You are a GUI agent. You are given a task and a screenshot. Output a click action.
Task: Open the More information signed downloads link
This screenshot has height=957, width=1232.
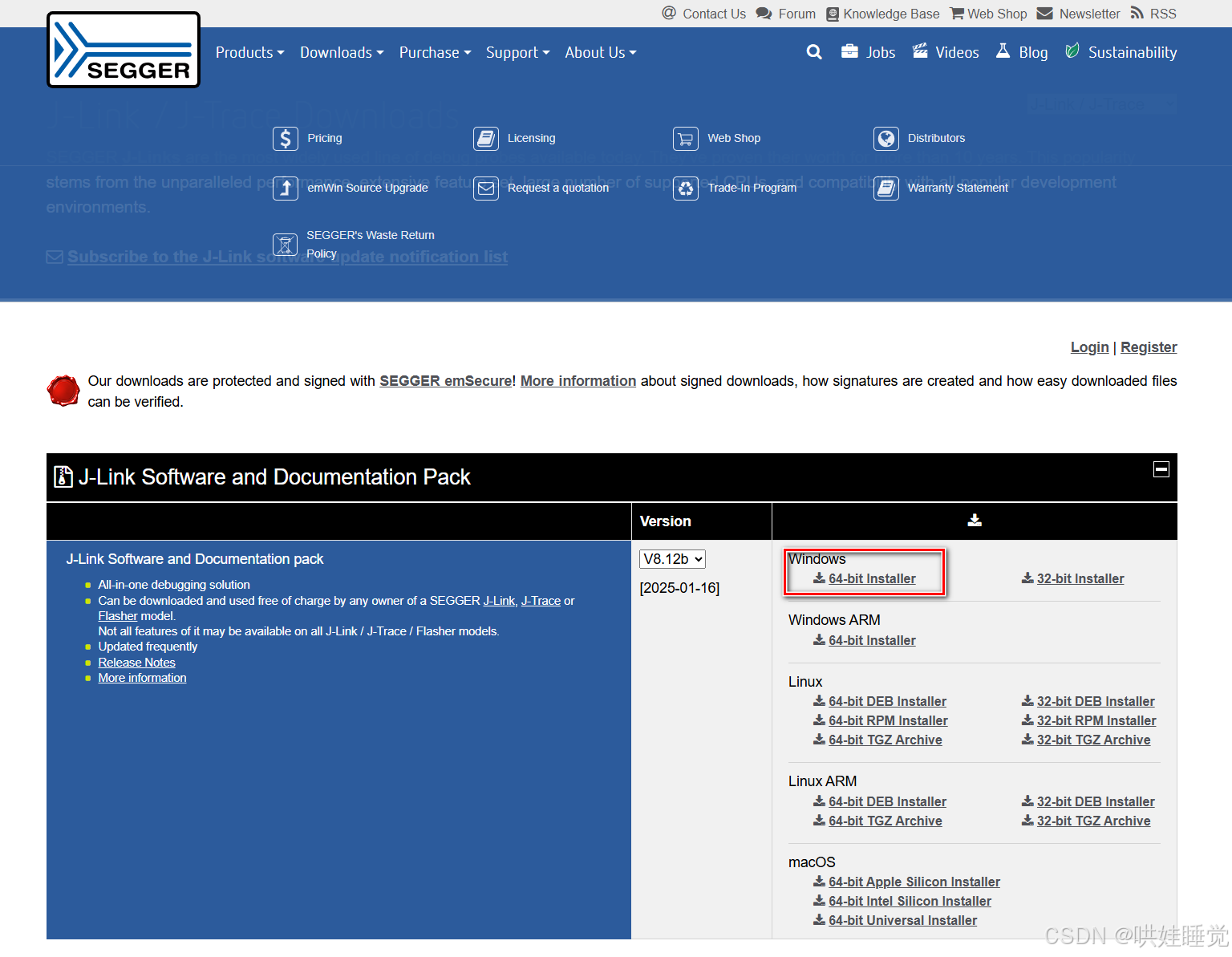tap(578, 381)
